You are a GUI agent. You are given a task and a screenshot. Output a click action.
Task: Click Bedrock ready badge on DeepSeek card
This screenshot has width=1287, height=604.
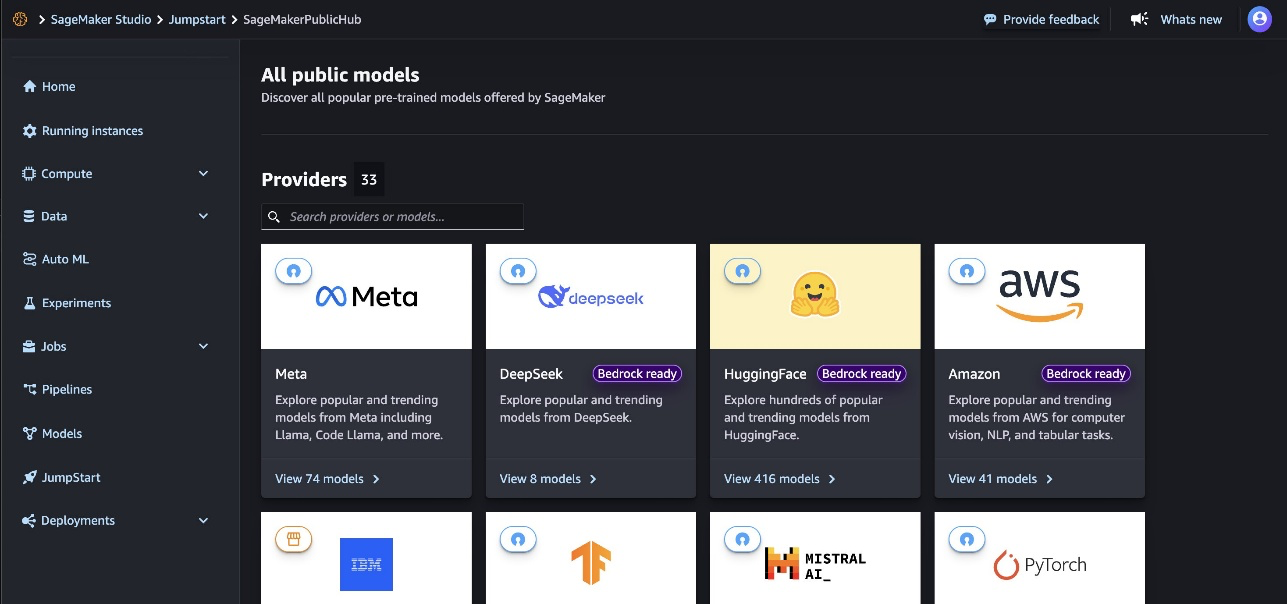(x=638, y=374)
